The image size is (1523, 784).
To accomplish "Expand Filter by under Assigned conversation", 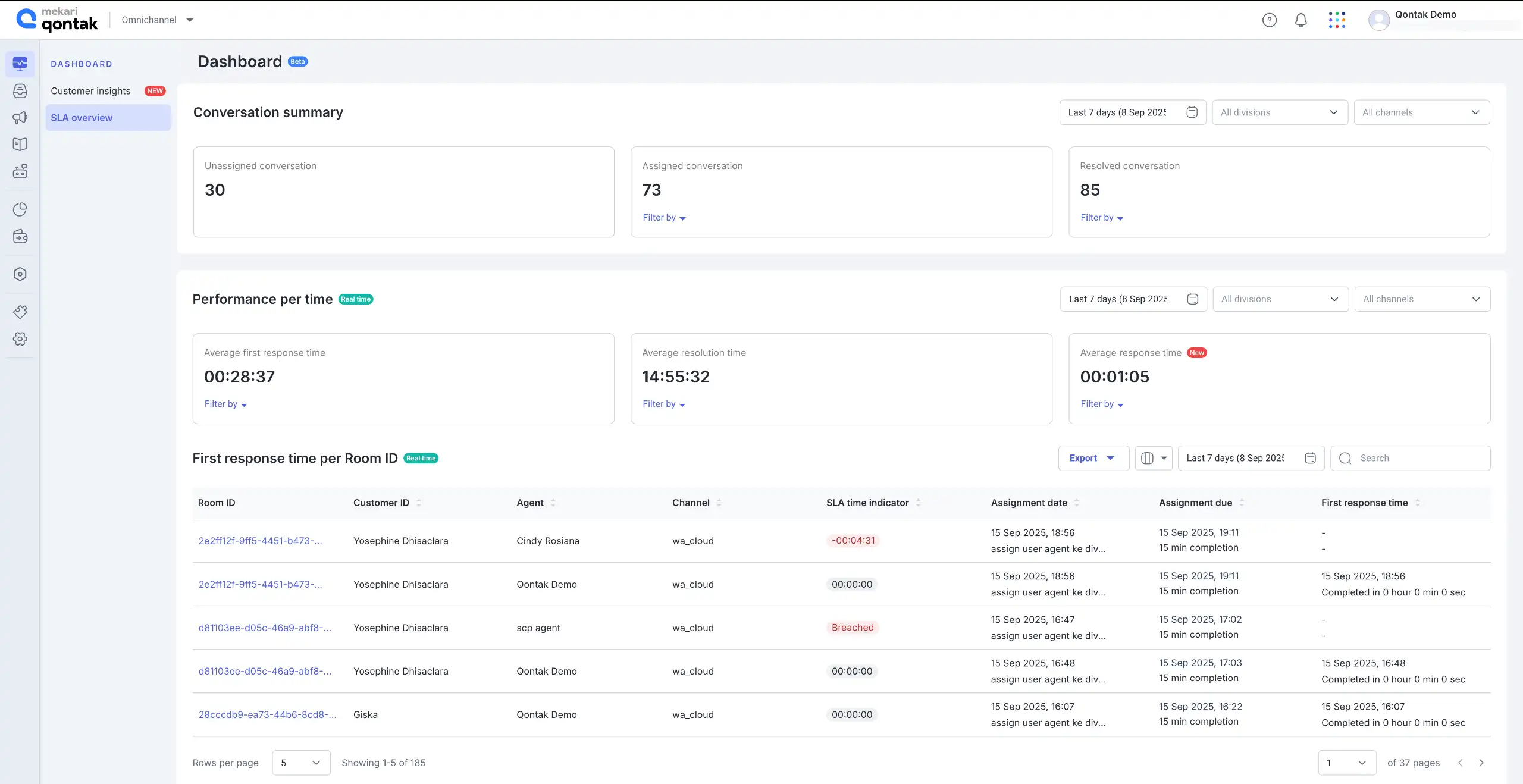I will pyautogui.click(x=663, y=218).
